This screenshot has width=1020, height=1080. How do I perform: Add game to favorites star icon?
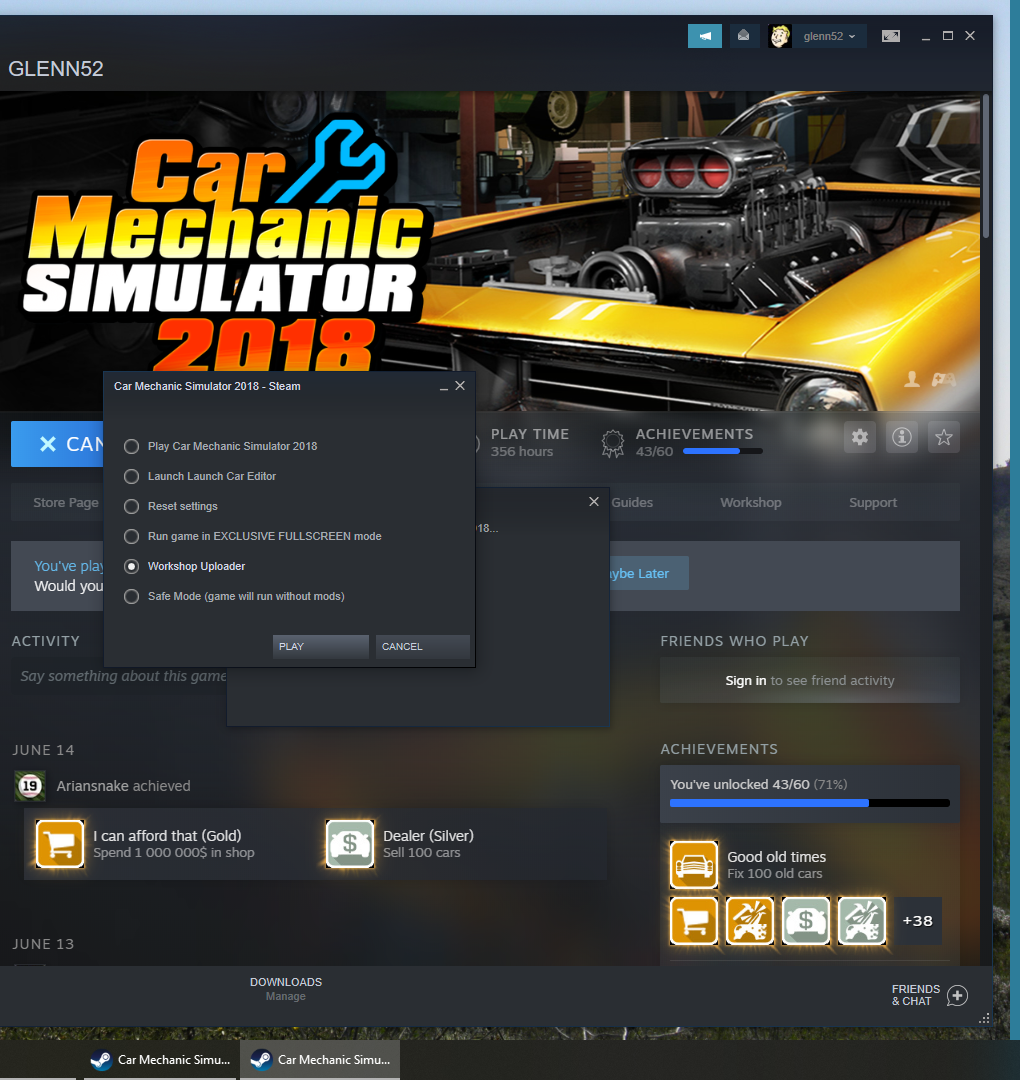click(x=944, y=437)
